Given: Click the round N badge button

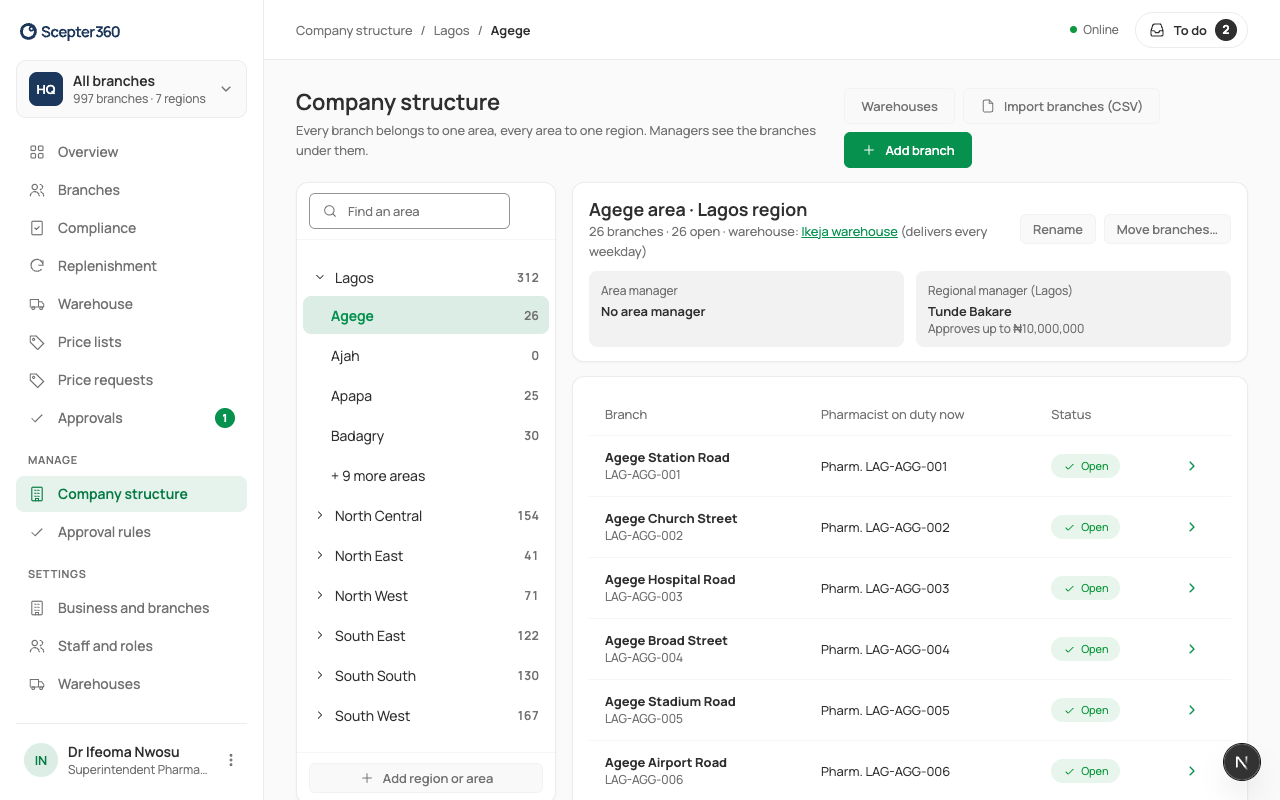Looking at the screenshot, I should [1242, 762].
